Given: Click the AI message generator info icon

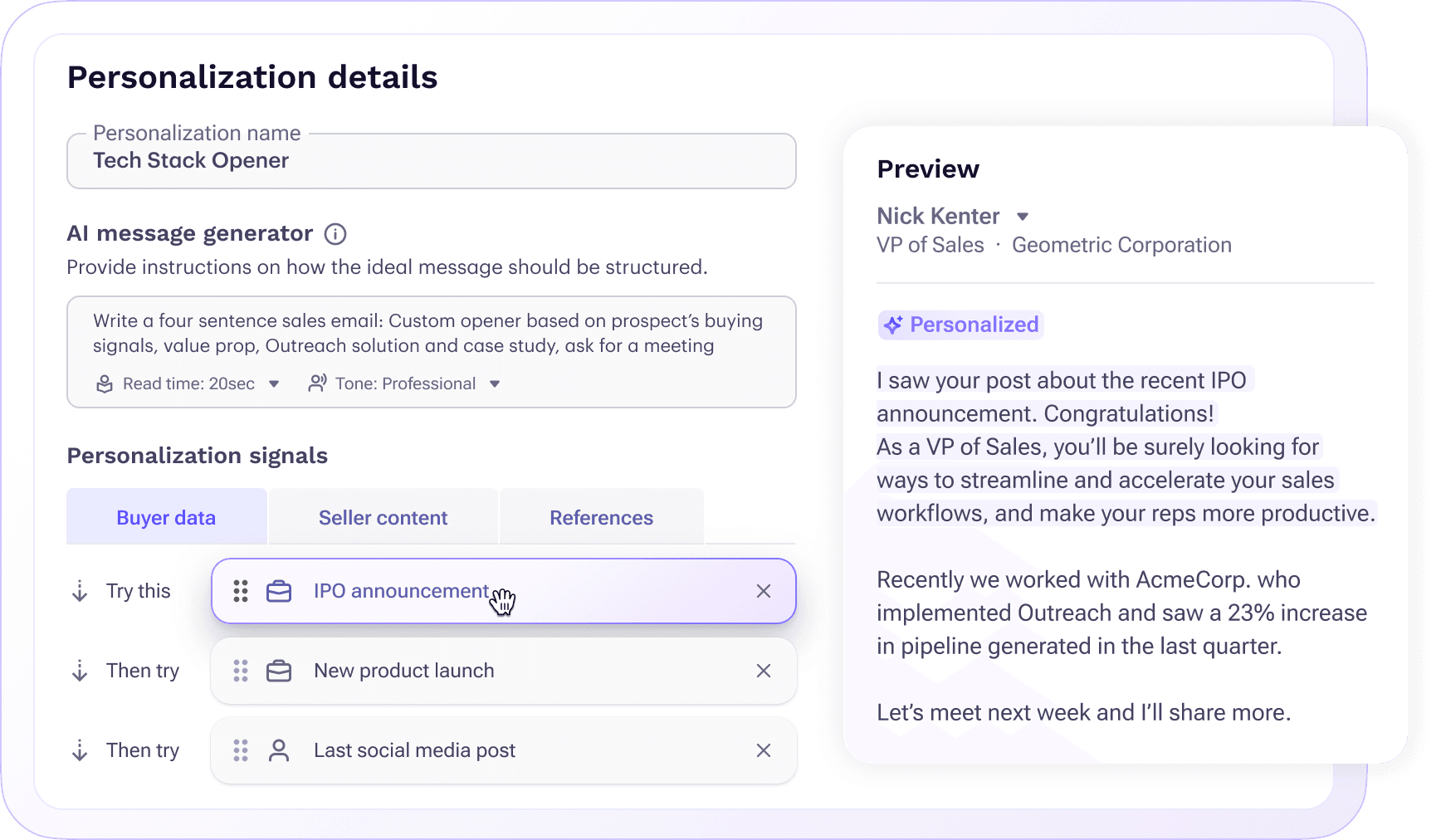Looking at the screenshot, I should coord(335,234).
